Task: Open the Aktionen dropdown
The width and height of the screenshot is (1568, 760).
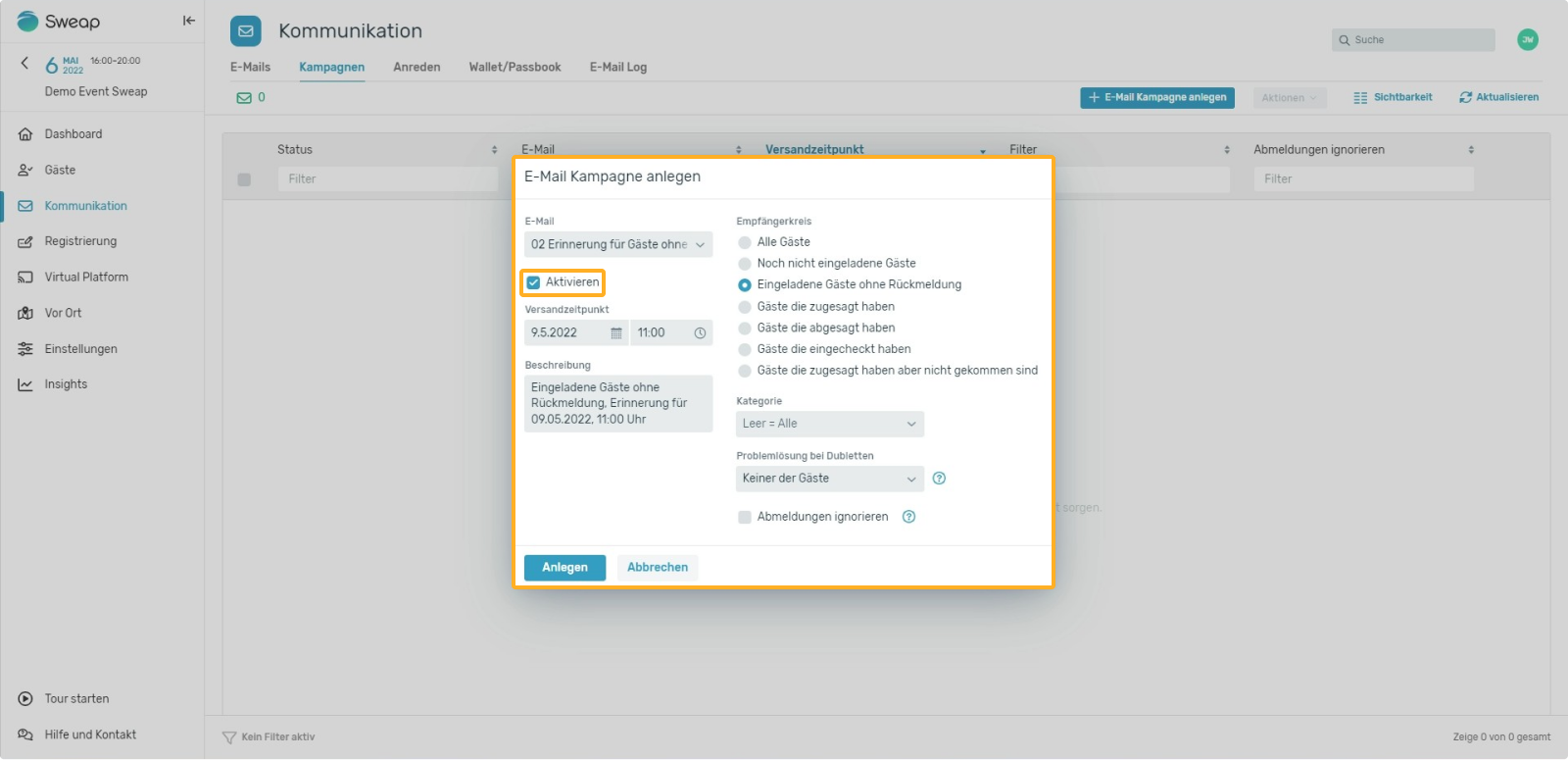Action: coord(1289,98)
